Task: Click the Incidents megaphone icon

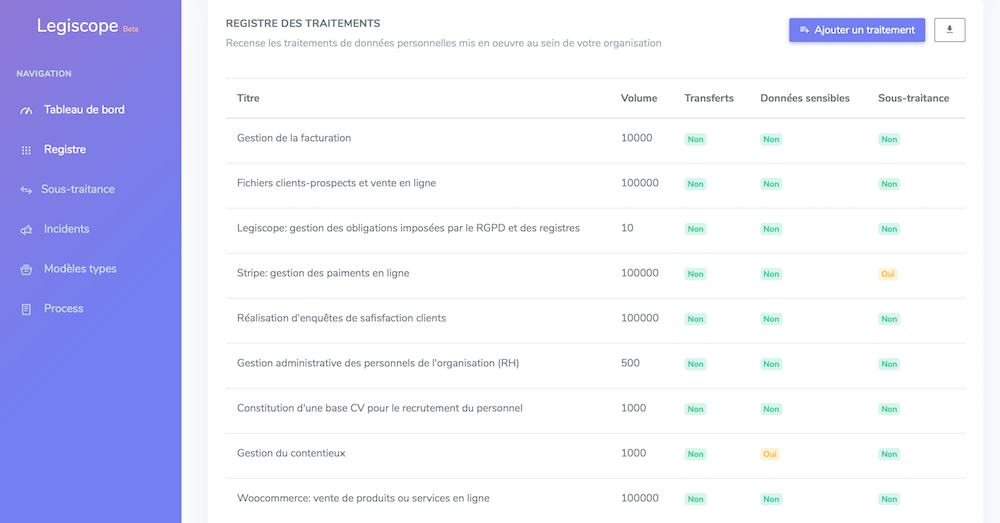Action: pos(27,230)
